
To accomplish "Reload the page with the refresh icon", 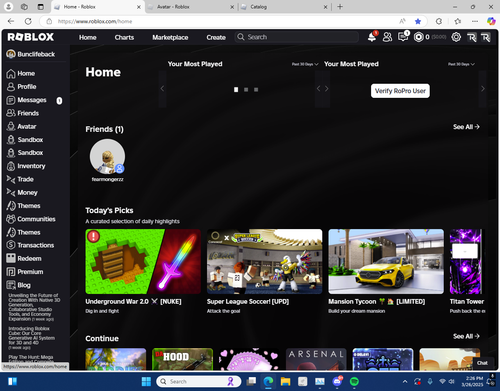I will pos(28,21).
